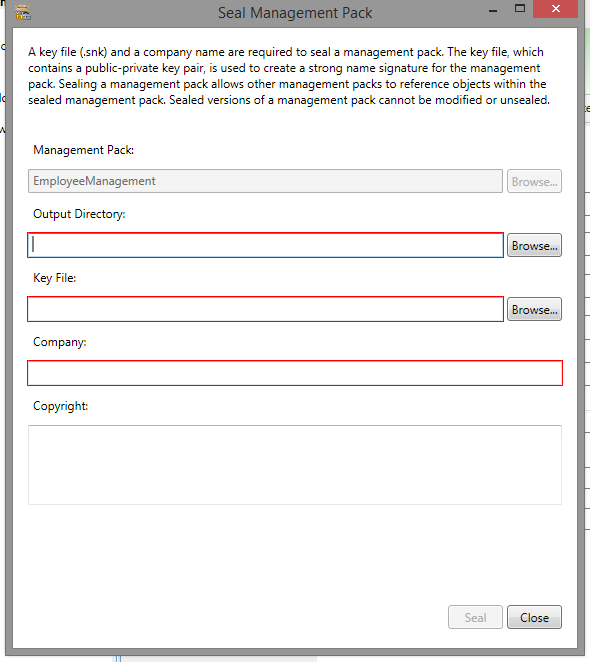Browse for the Output Directory
Viewport: 590px width, 662px height.
(x=534, y=245)
